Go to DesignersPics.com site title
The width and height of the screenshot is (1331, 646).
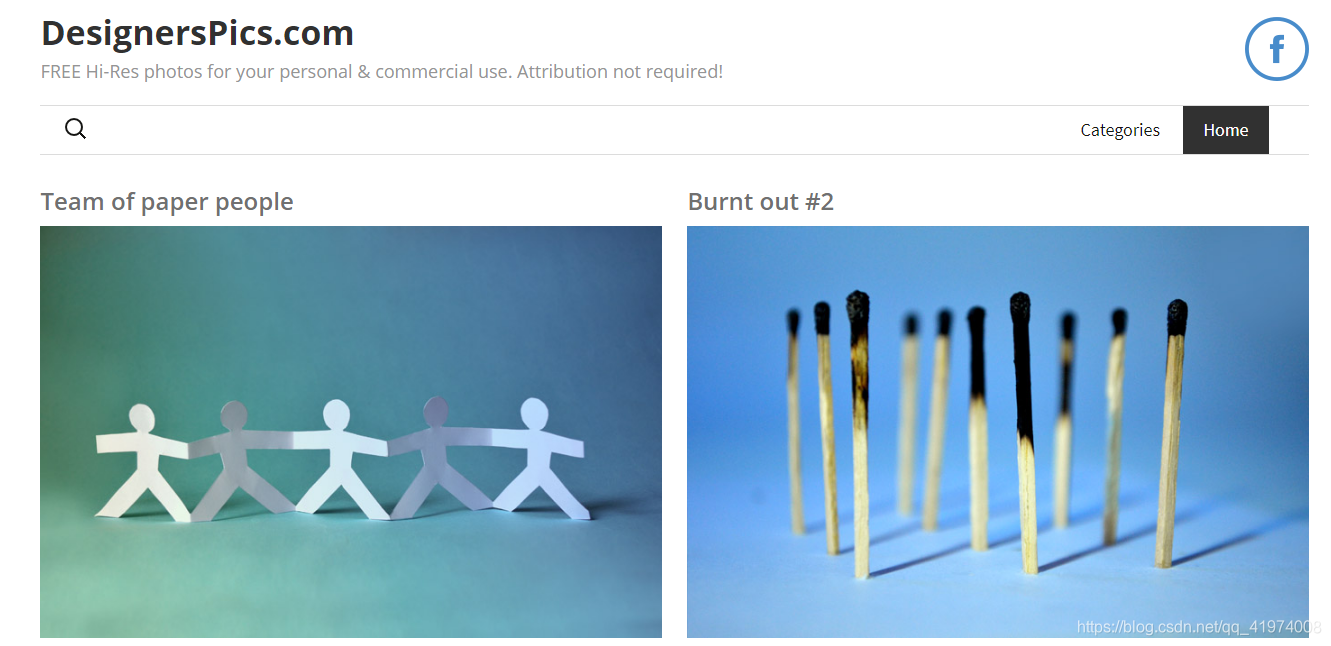click(x=197, y=33)
